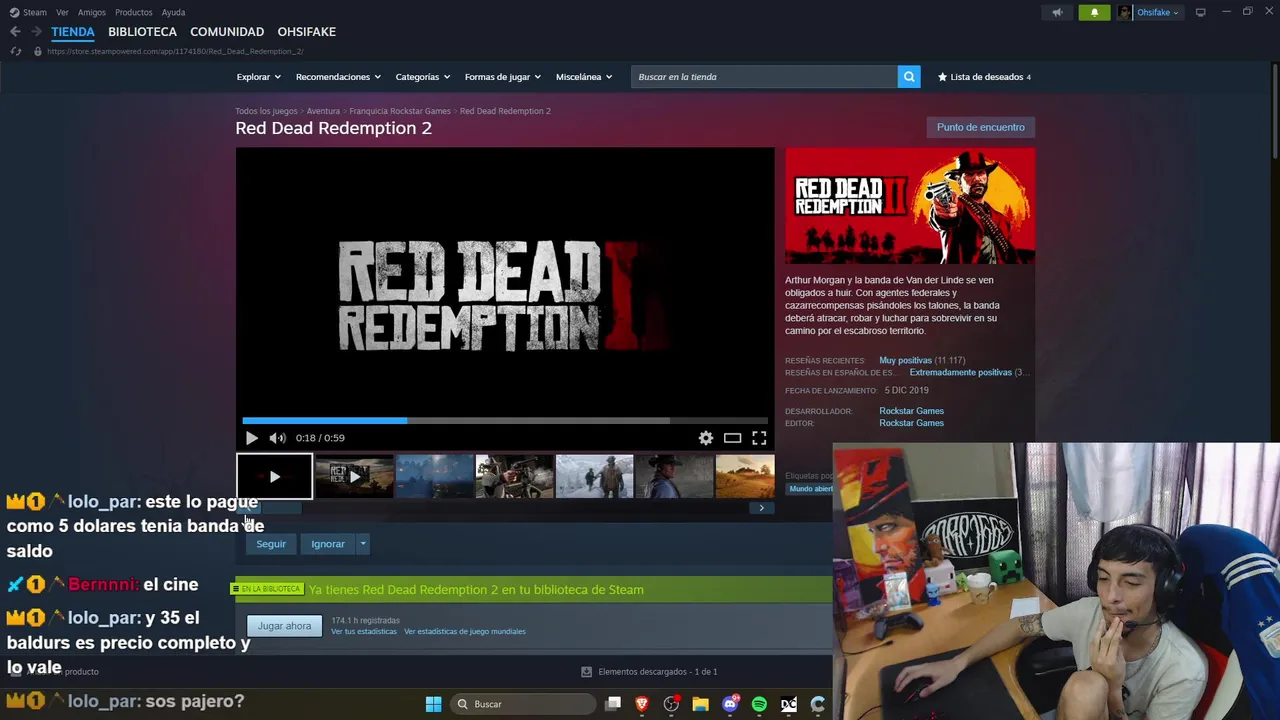Select the second trailer thumbnail
1280x720 pixels.
pos(354,476)
